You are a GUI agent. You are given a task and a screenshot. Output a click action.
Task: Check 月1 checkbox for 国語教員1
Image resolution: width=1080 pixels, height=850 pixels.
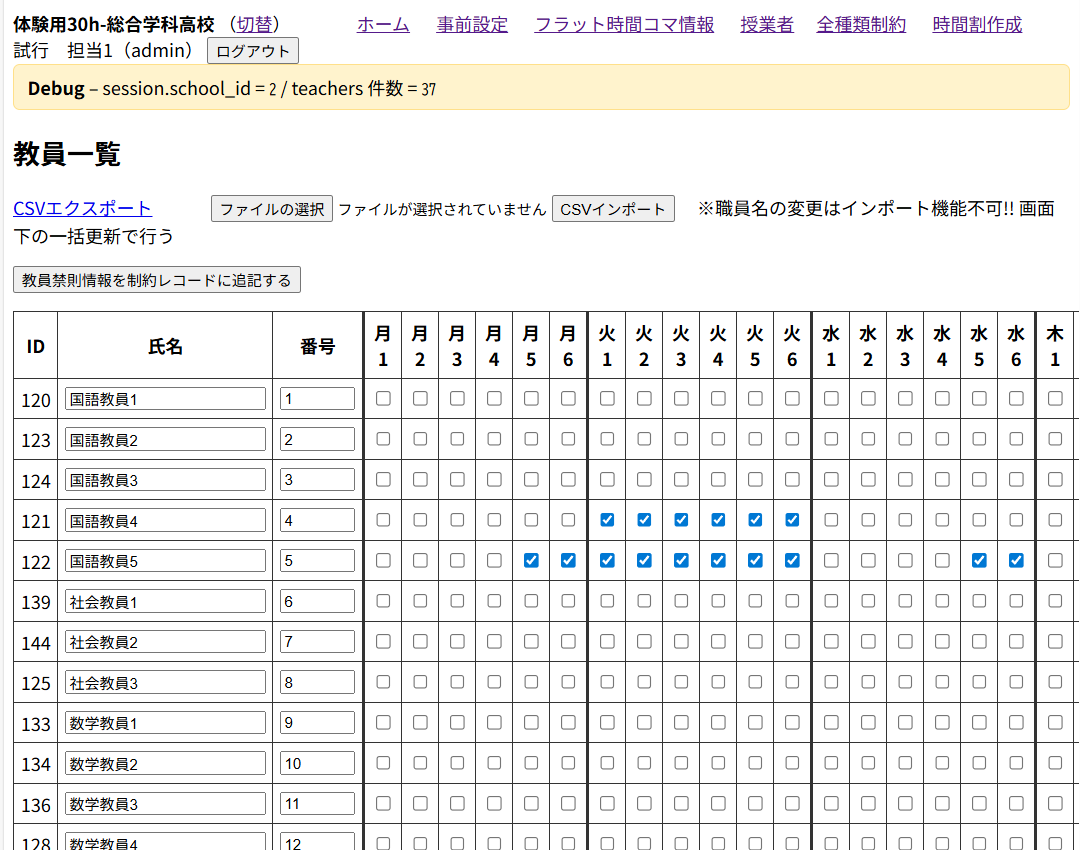tap(383, 398)
